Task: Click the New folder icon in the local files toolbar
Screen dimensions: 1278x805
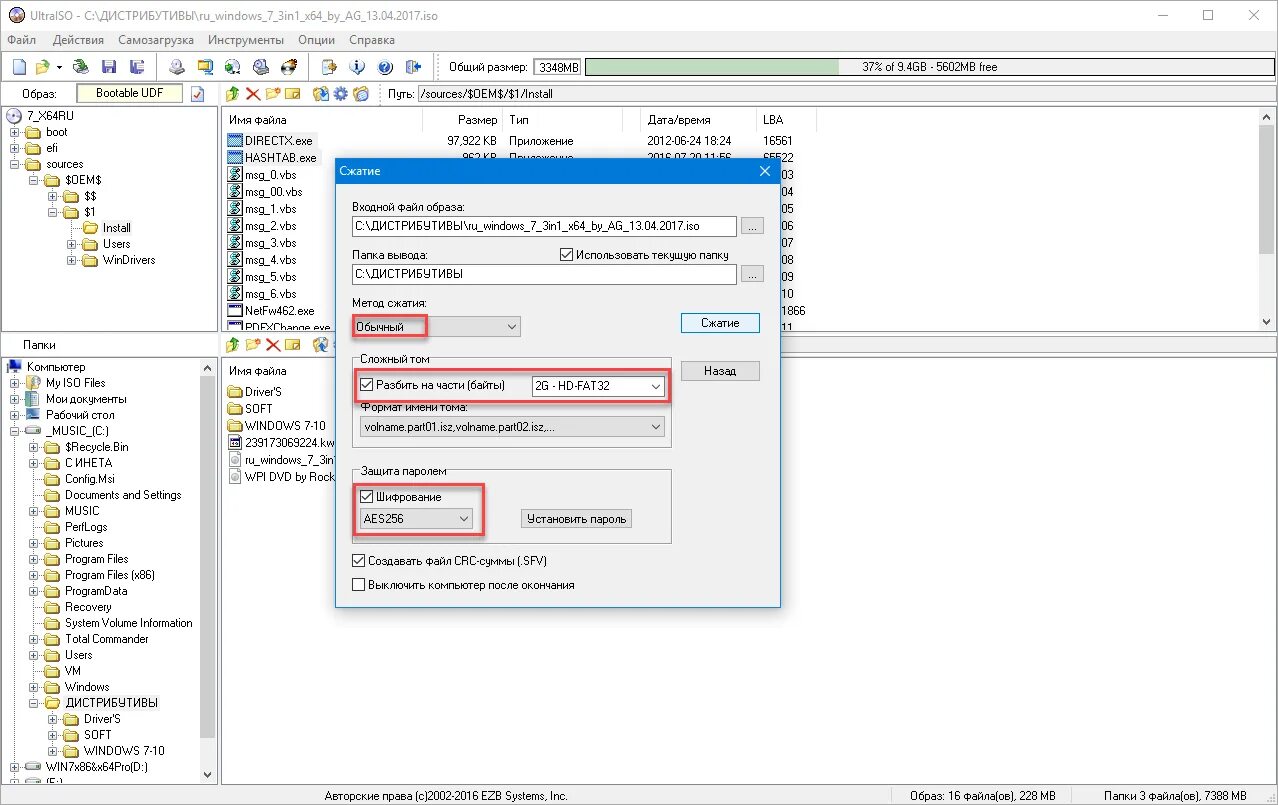Action: (x=253, y=345)
